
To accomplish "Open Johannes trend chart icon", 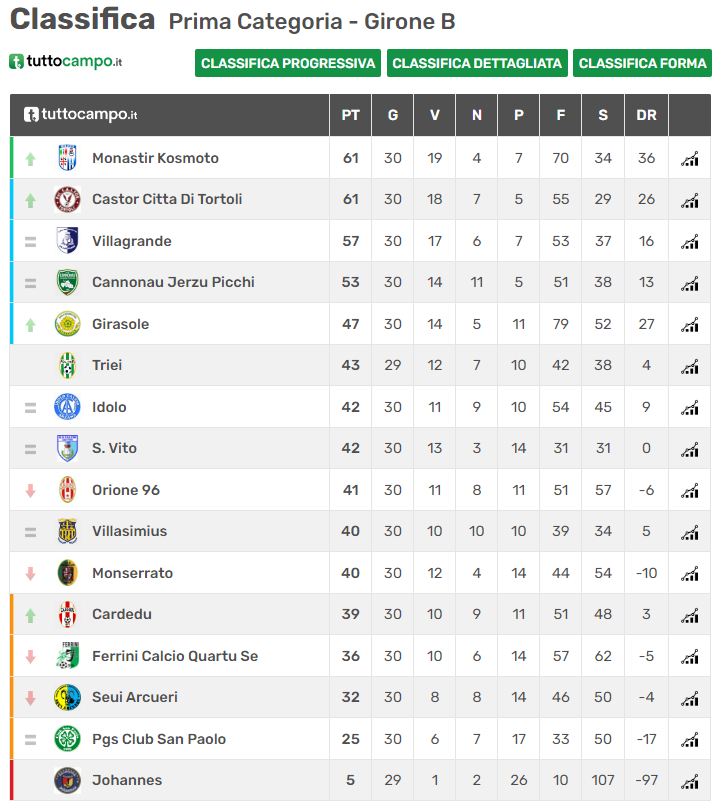I will click(689, 781).
